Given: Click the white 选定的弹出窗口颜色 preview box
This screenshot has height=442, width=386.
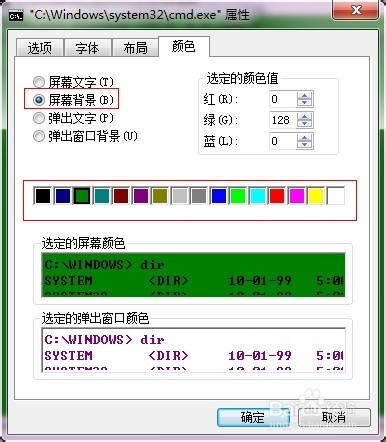Looking at the screenshot, I should click(x=193, y=350).
